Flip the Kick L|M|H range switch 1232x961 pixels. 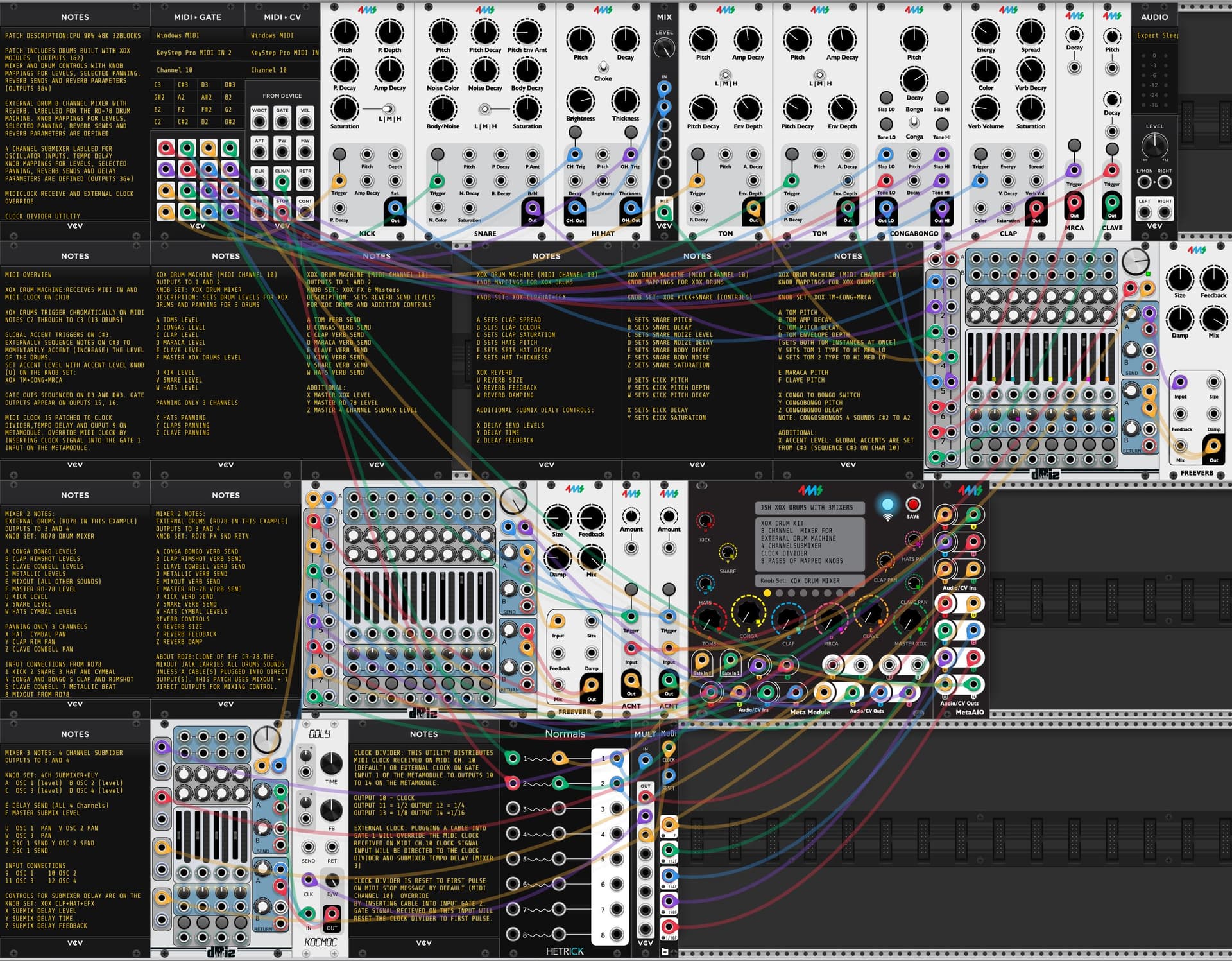coord(388,109)
